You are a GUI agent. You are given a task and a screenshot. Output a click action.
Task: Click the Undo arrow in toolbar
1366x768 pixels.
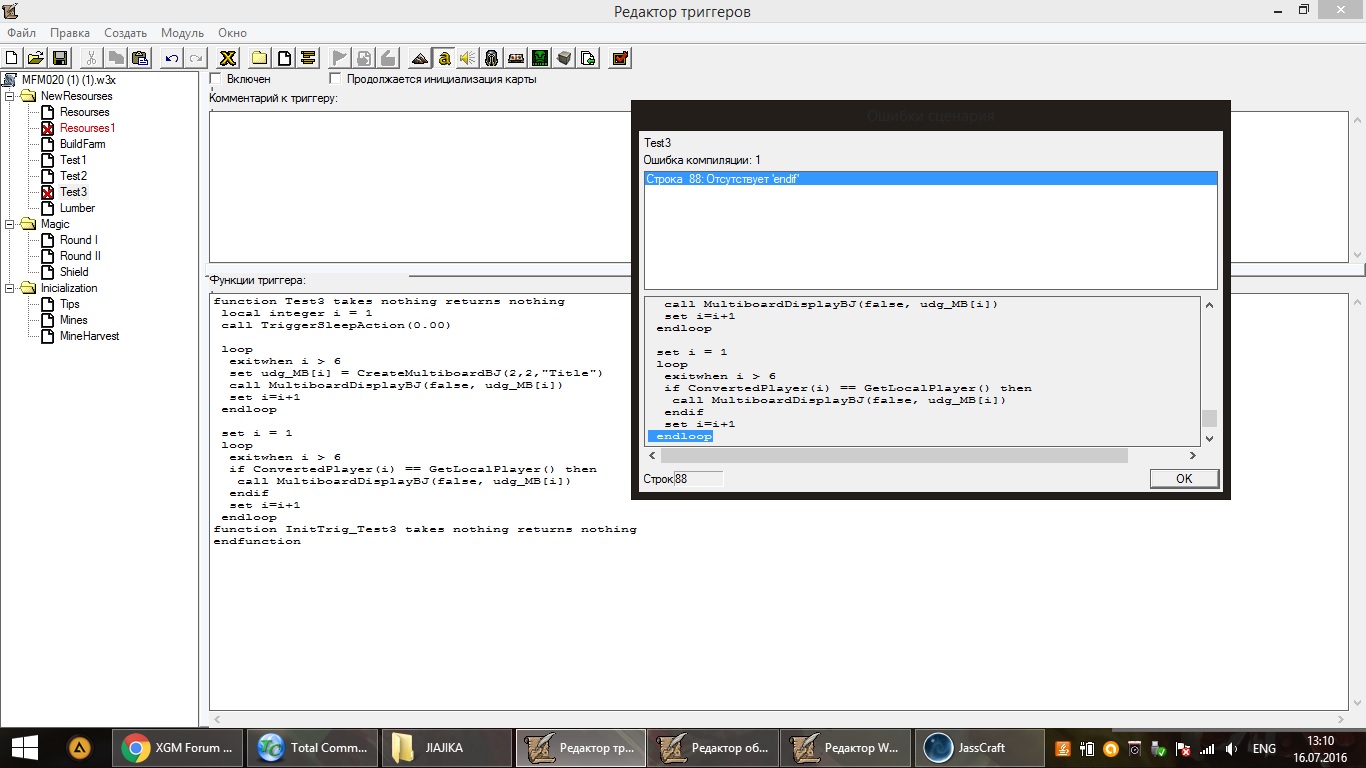(171, 58)
